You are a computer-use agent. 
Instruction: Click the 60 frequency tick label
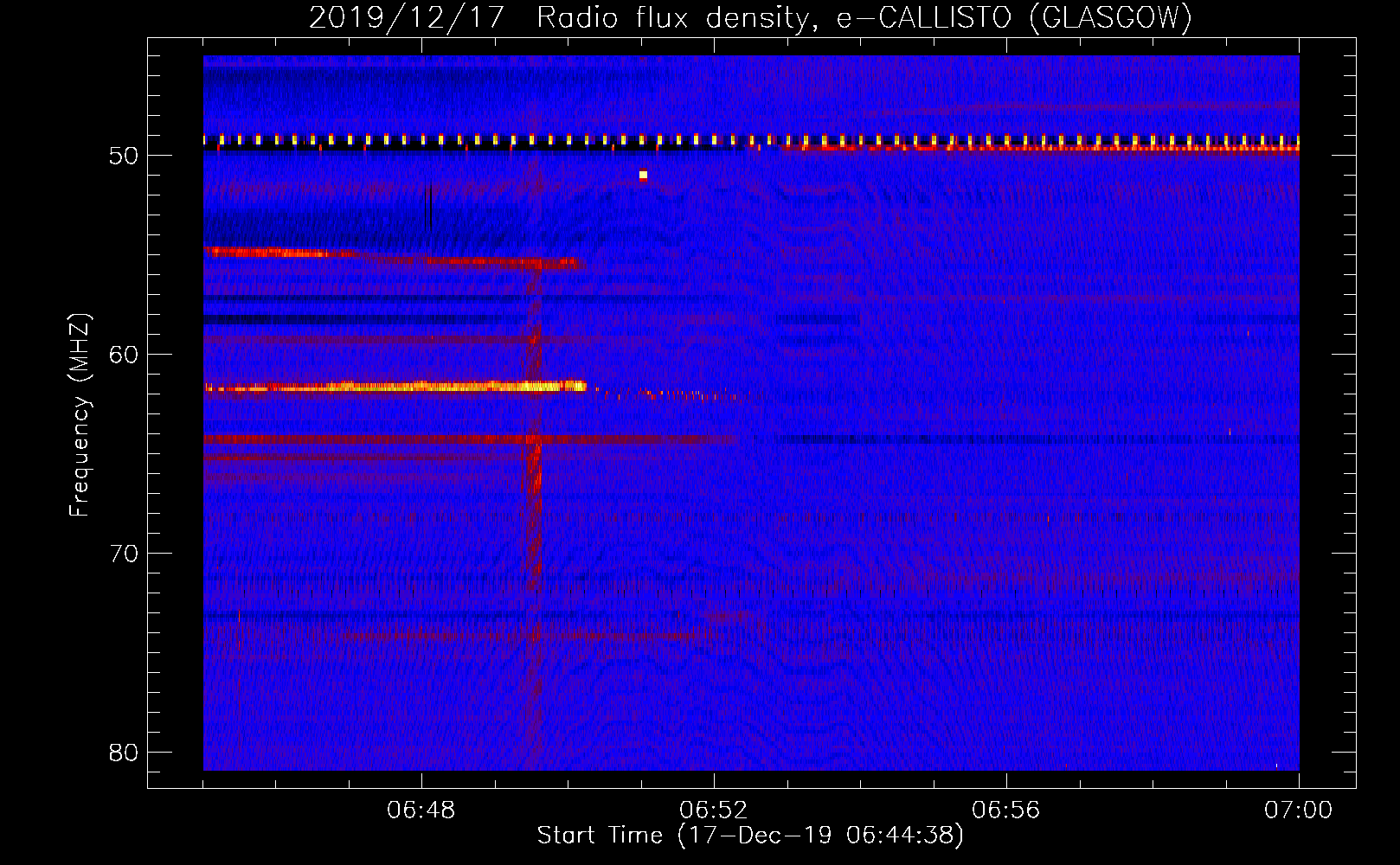point(125,355)
